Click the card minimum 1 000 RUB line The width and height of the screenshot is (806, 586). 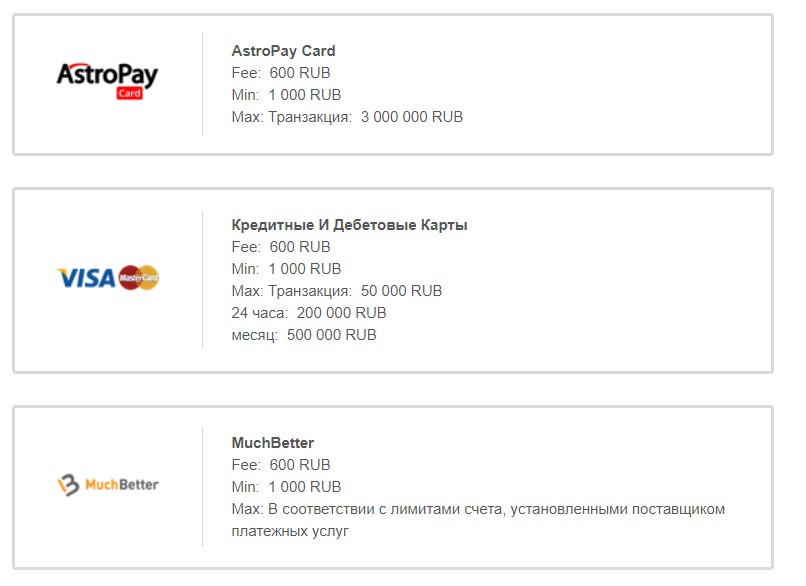coord(286,269)
